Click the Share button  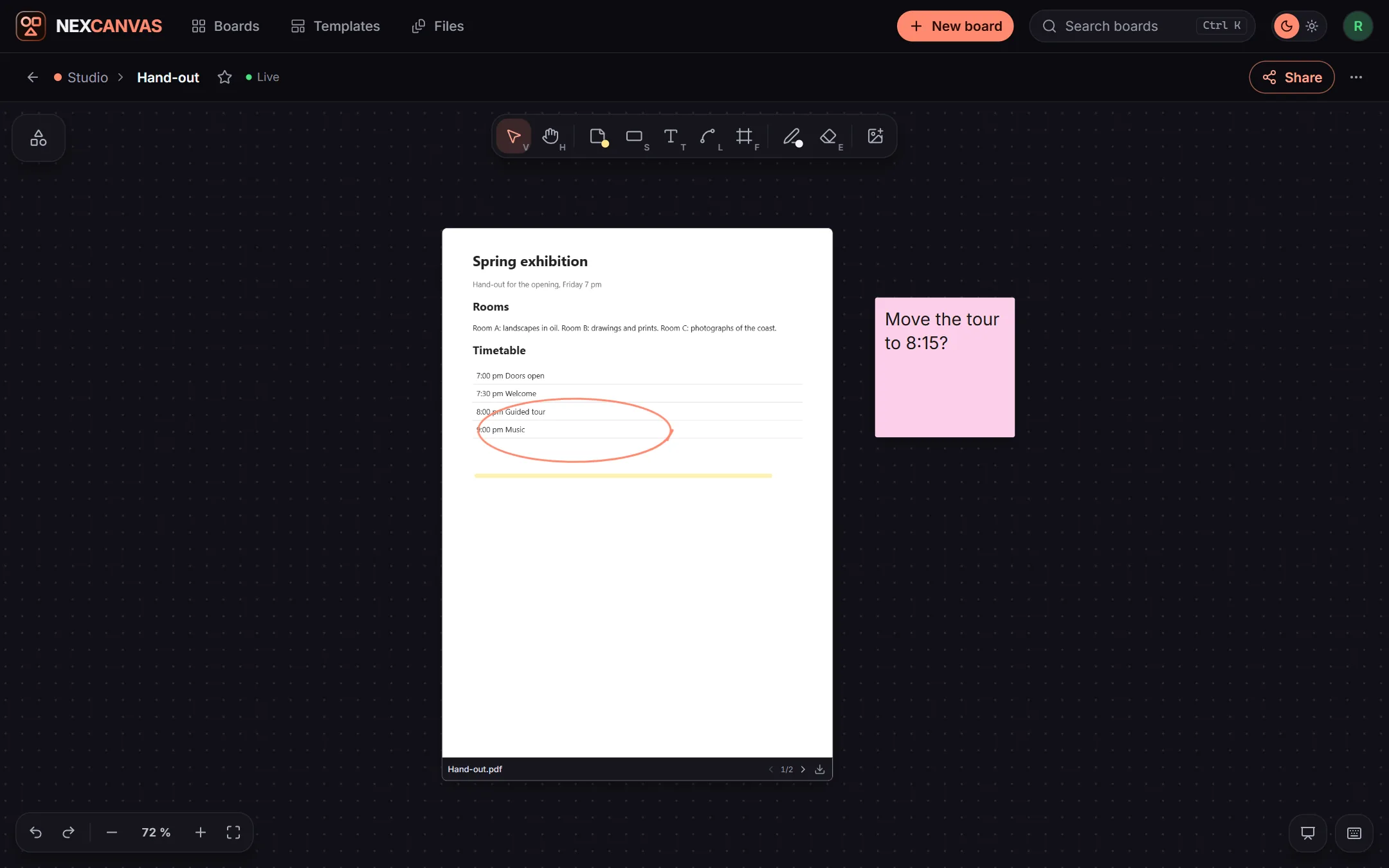(1292, 77)
